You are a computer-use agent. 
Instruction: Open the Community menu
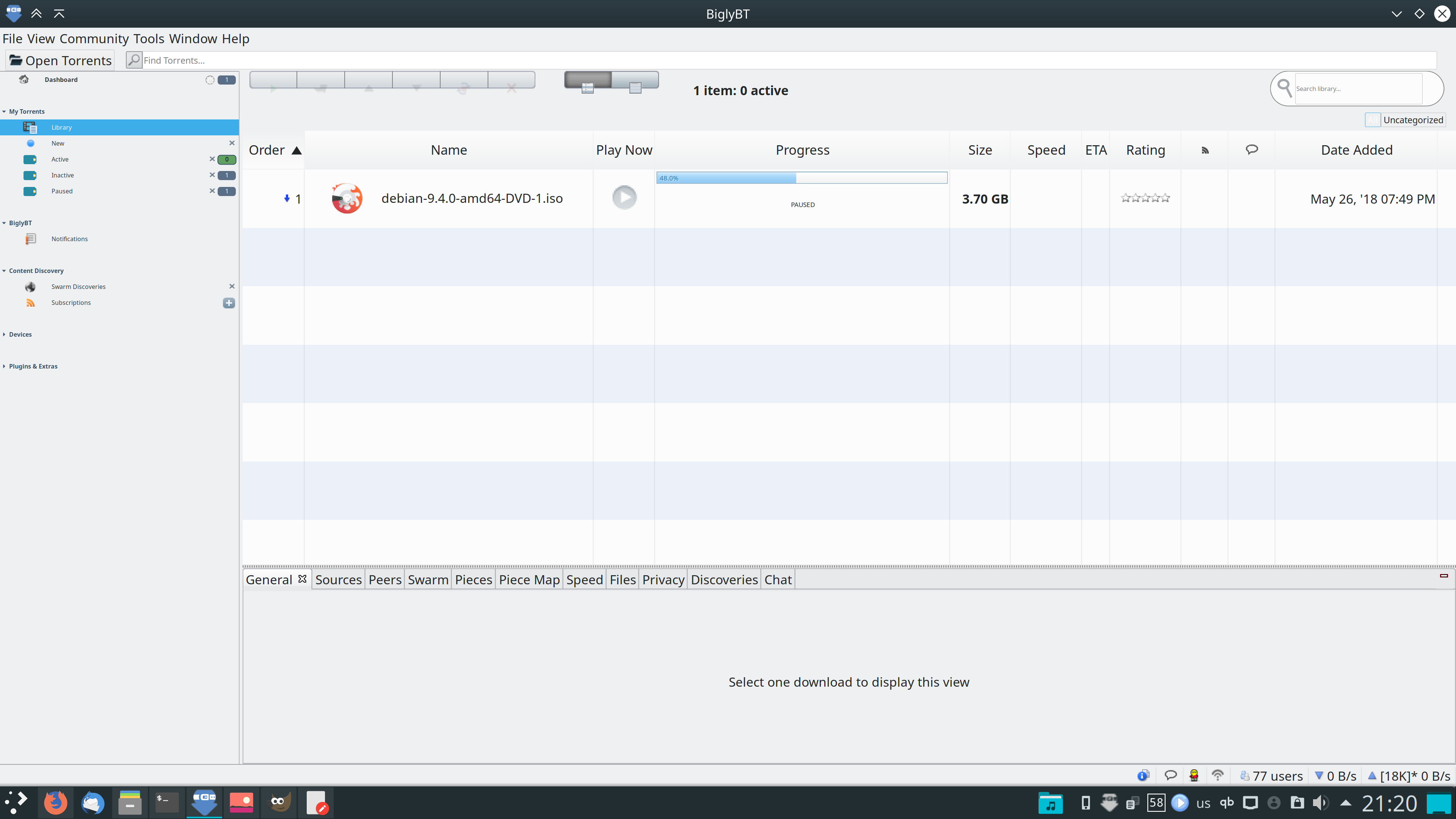(94, 38)
